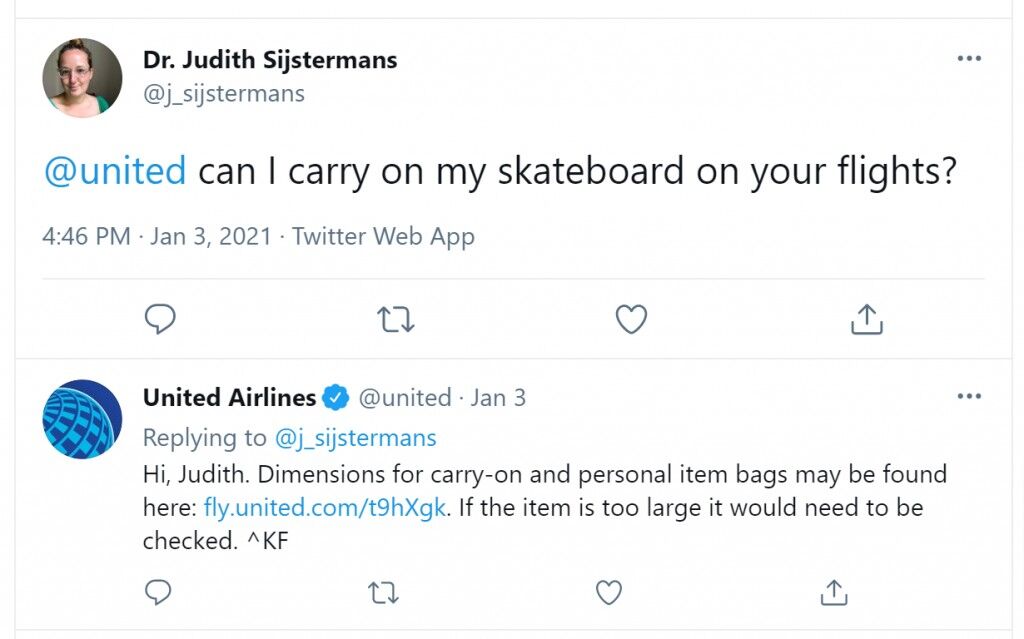This screenshot has width=1024, height=639.
Task: Click the @united mention in tweet
Action: [x=115, y=171]
